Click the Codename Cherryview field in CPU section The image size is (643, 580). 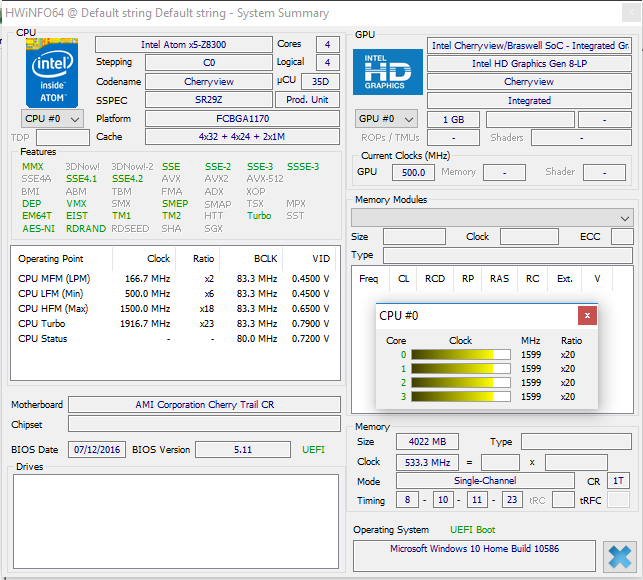click(209, 81)
